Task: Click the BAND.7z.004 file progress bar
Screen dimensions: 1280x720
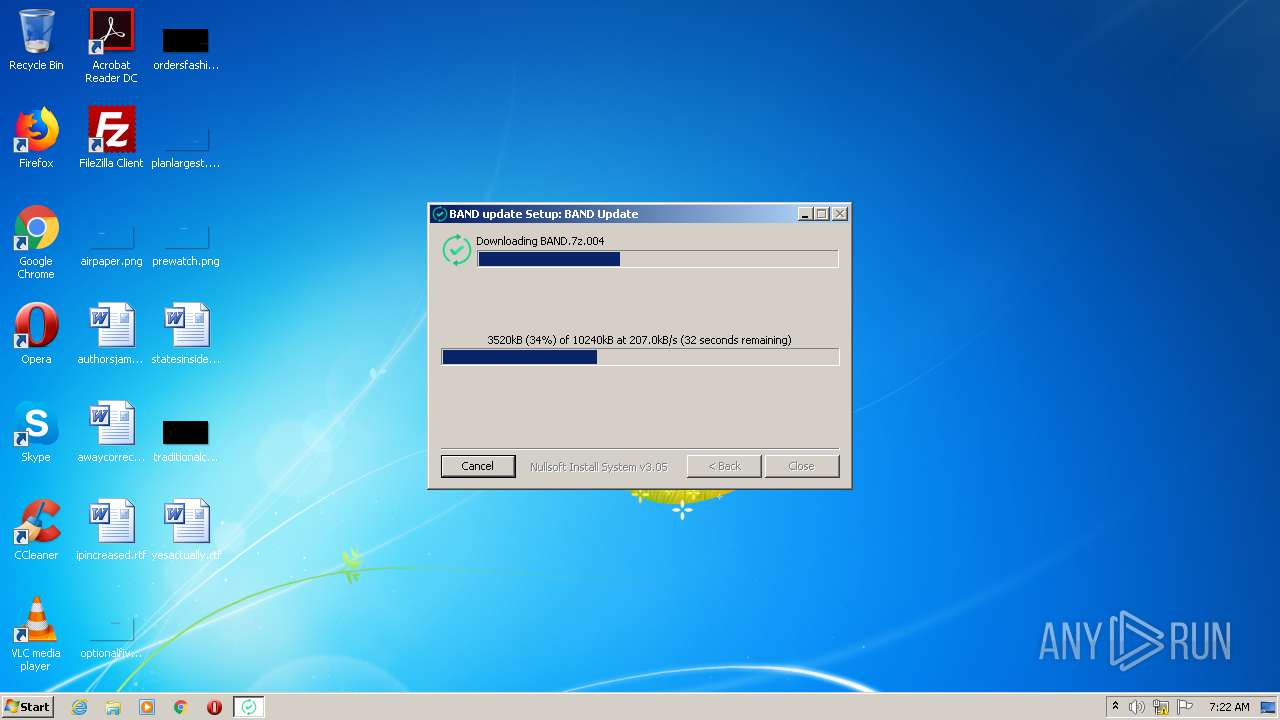Action: (x=657, y=259)
